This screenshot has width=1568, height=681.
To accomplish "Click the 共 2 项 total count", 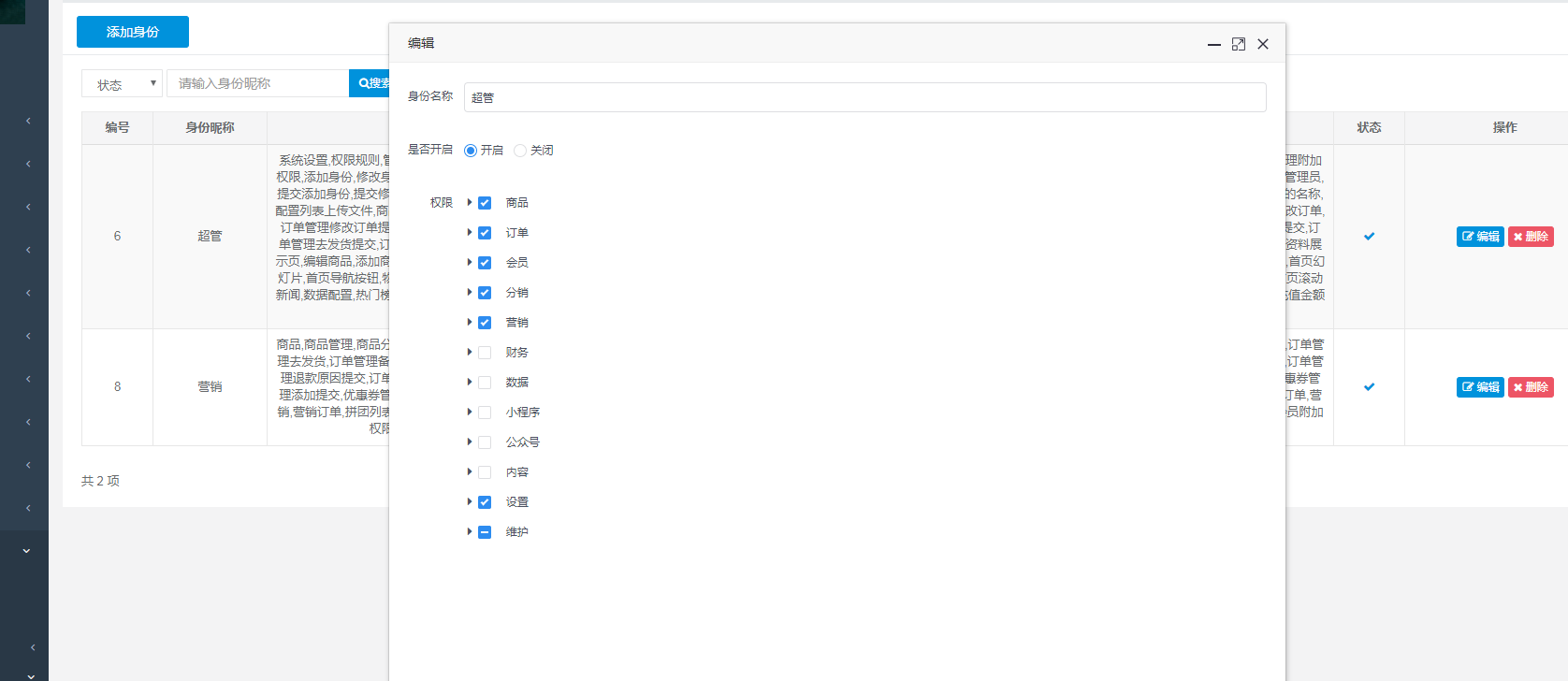I will pyautogui.click(x=100, y=481).
